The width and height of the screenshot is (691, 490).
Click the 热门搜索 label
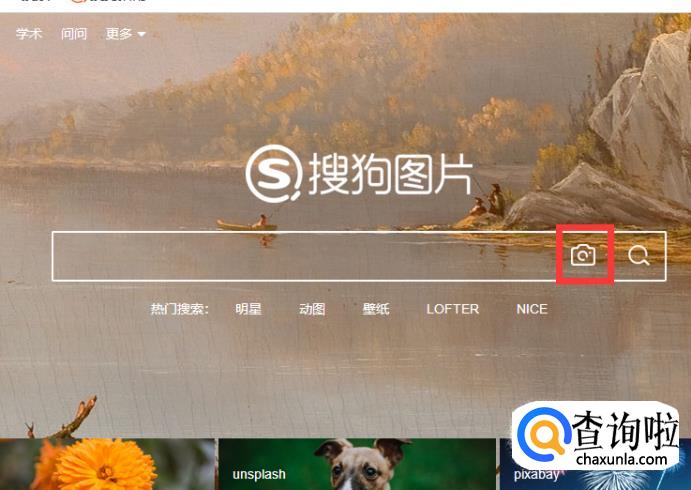pyautogui.click(x=179, y=309)
